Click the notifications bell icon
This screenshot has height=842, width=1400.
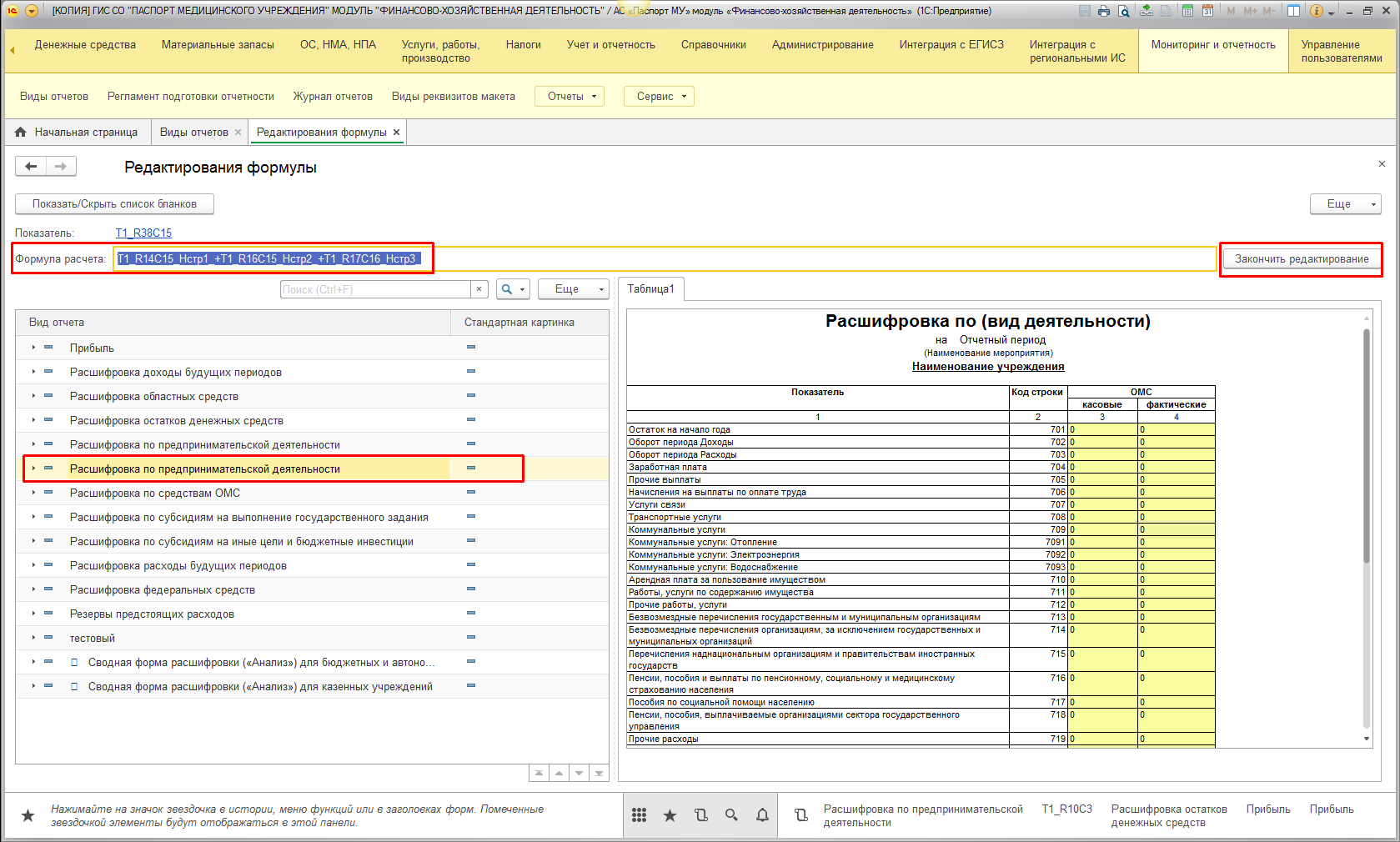point(762,815)
